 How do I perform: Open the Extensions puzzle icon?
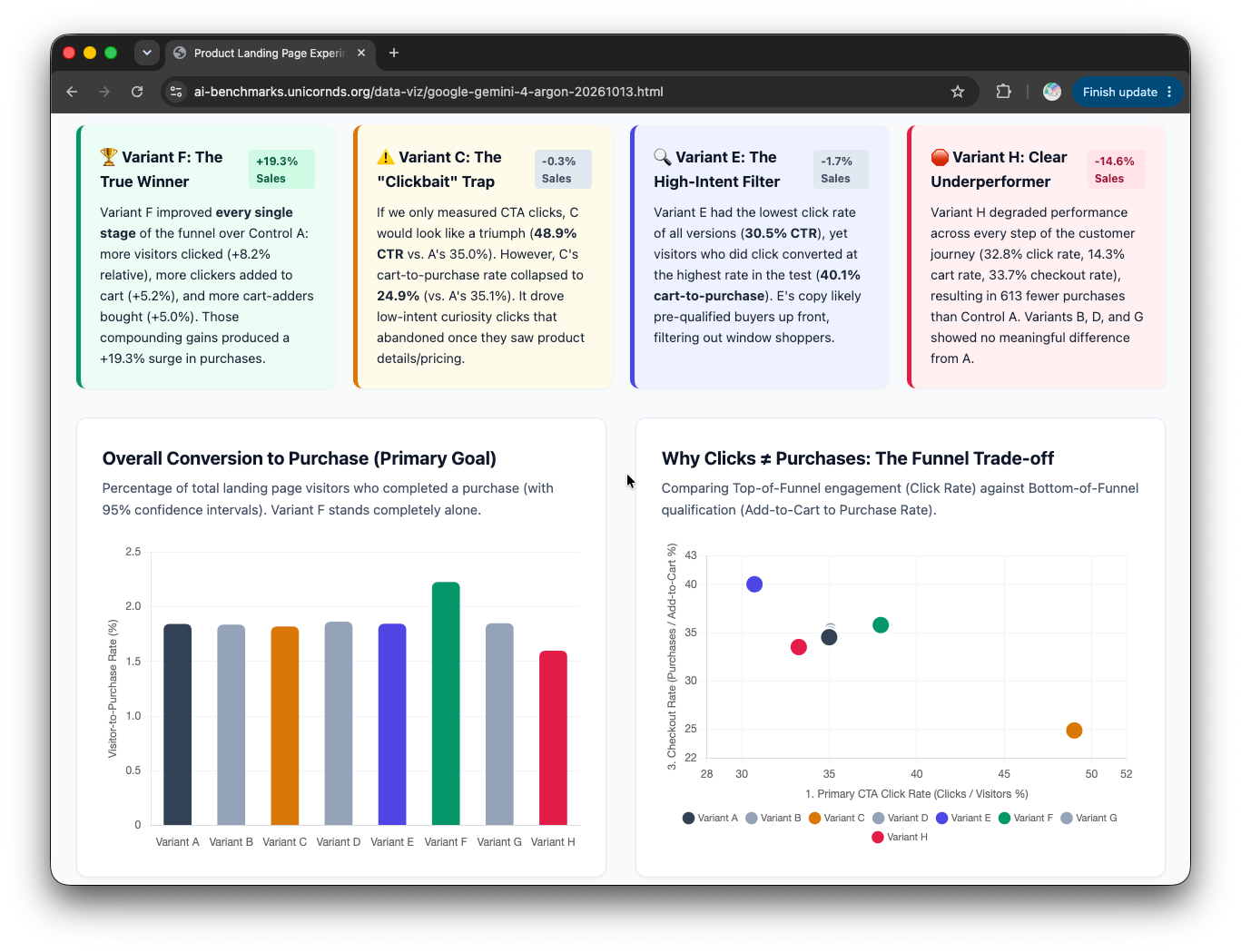point(1003,92)
